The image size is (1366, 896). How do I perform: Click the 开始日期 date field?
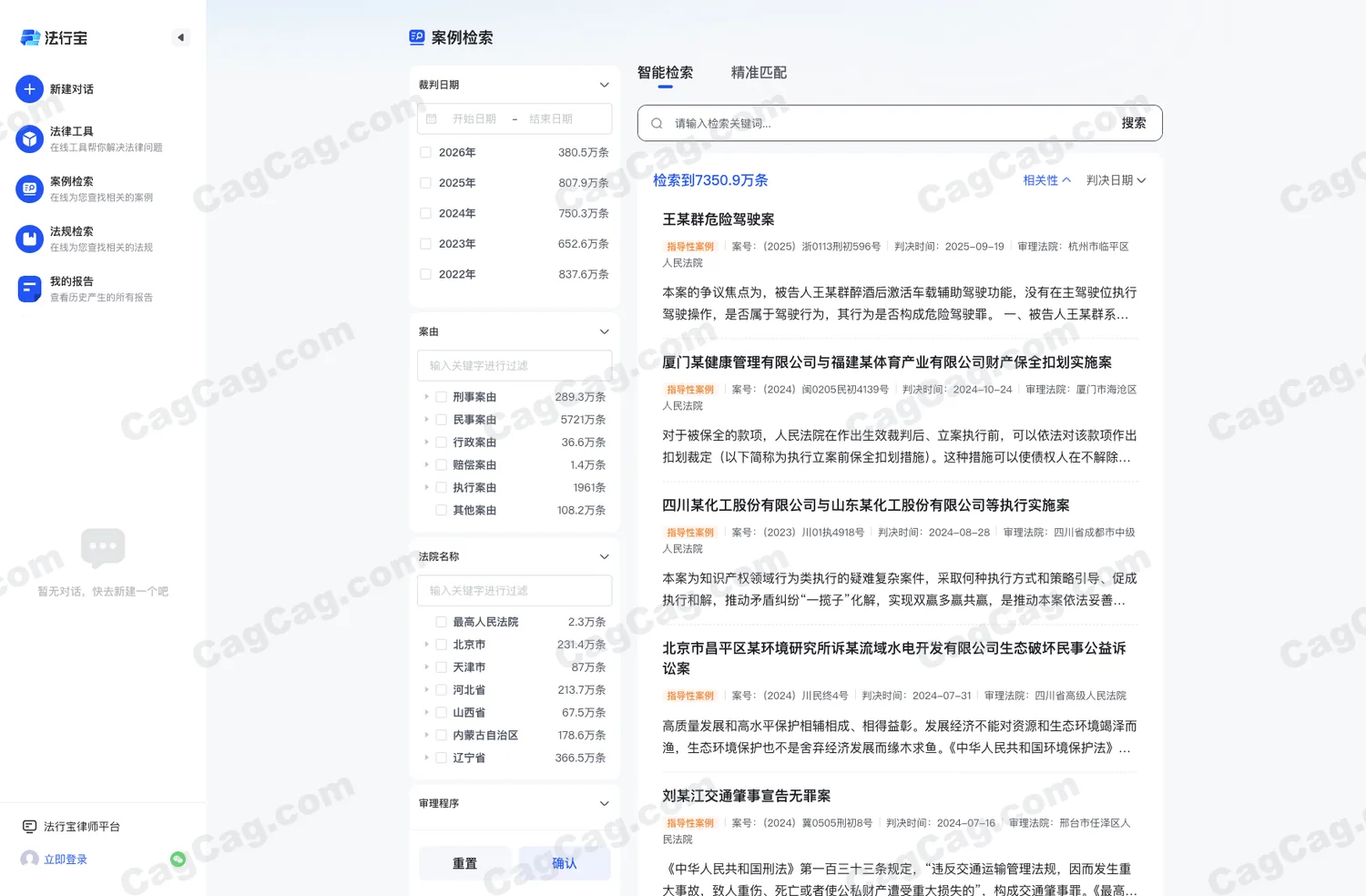tap(474, 119)
